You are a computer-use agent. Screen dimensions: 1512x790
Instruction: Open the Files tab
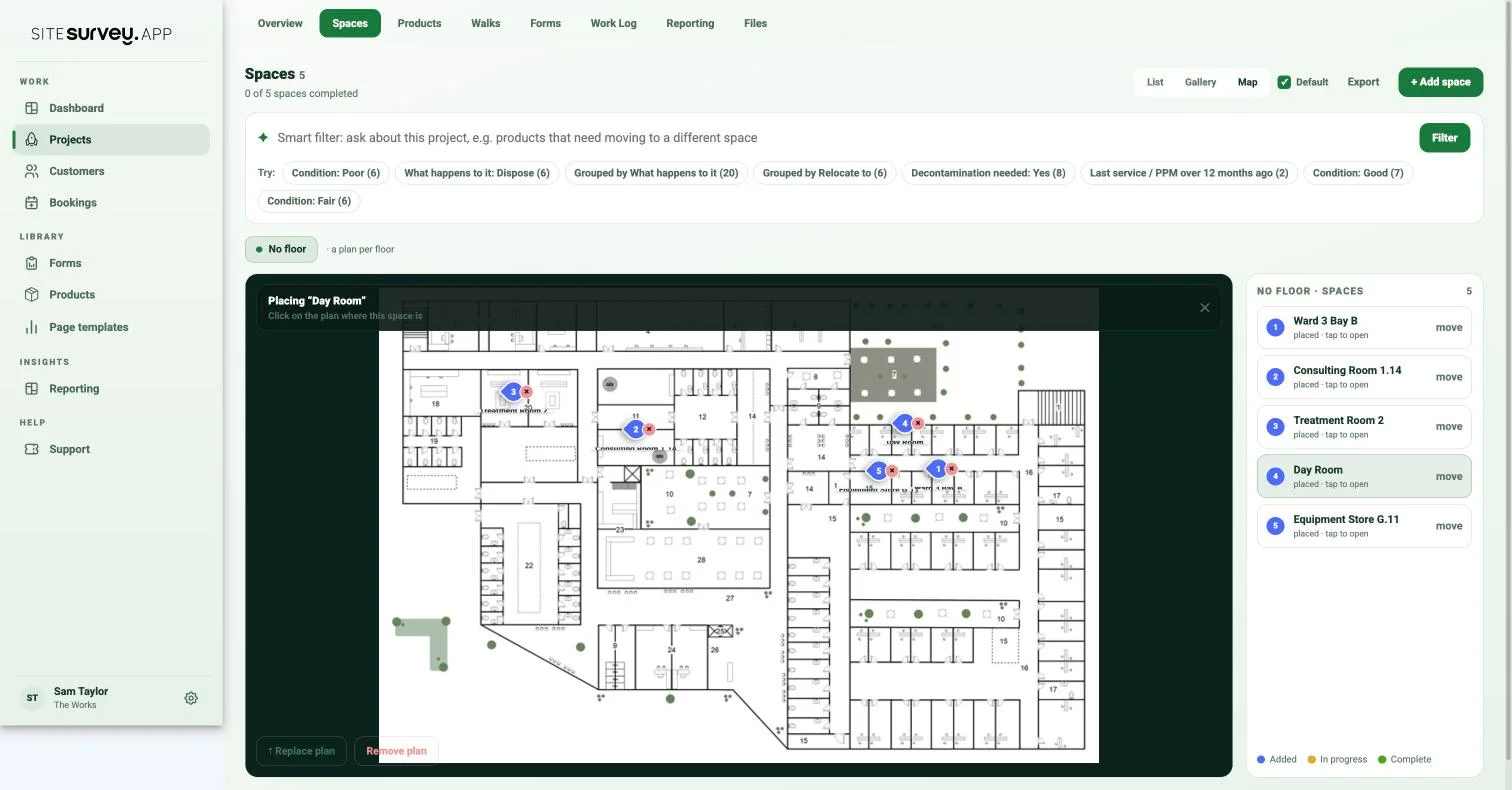(755, 23)
